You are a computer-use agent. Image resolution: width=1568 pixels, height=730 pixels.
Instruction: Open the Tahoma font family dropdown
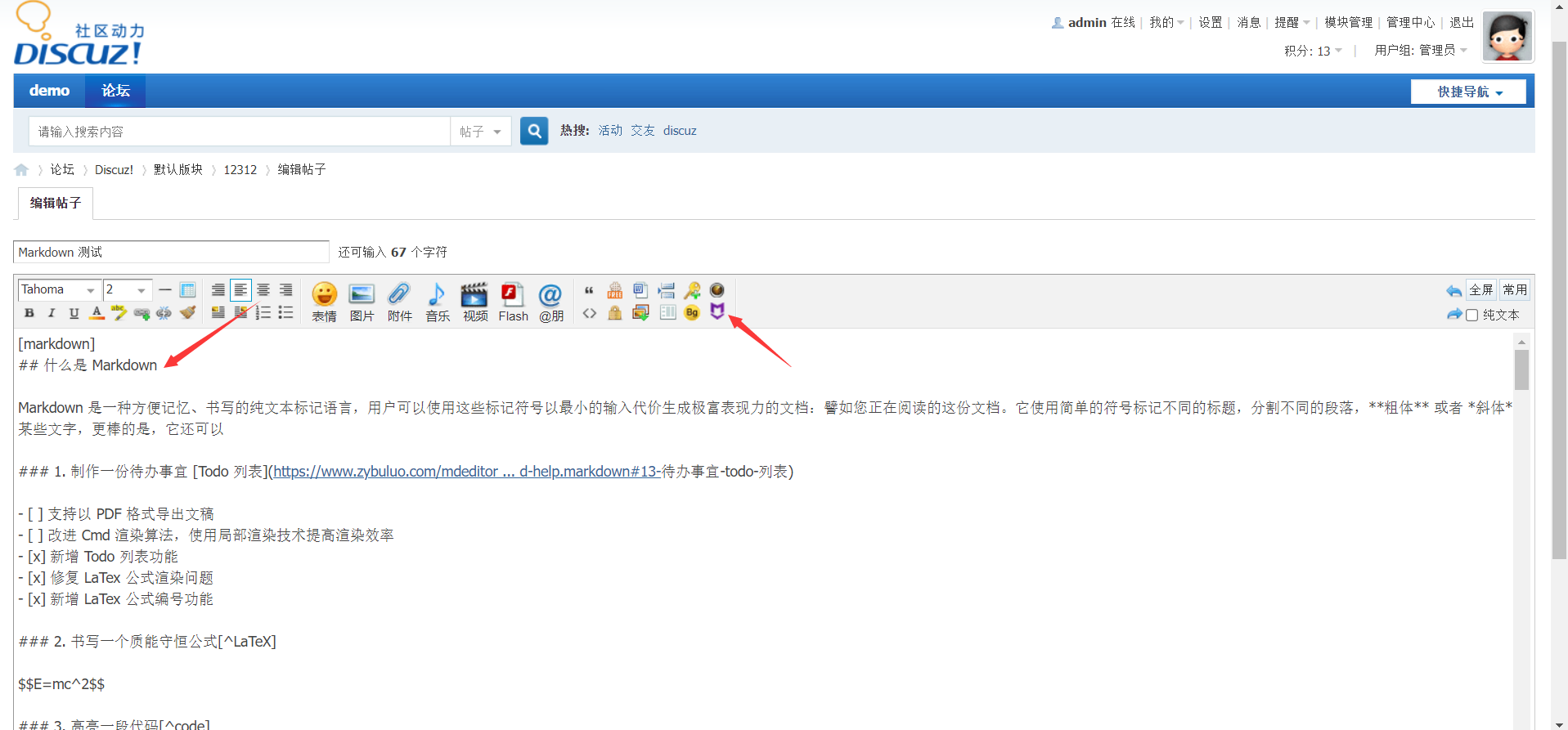coord(59,289)
